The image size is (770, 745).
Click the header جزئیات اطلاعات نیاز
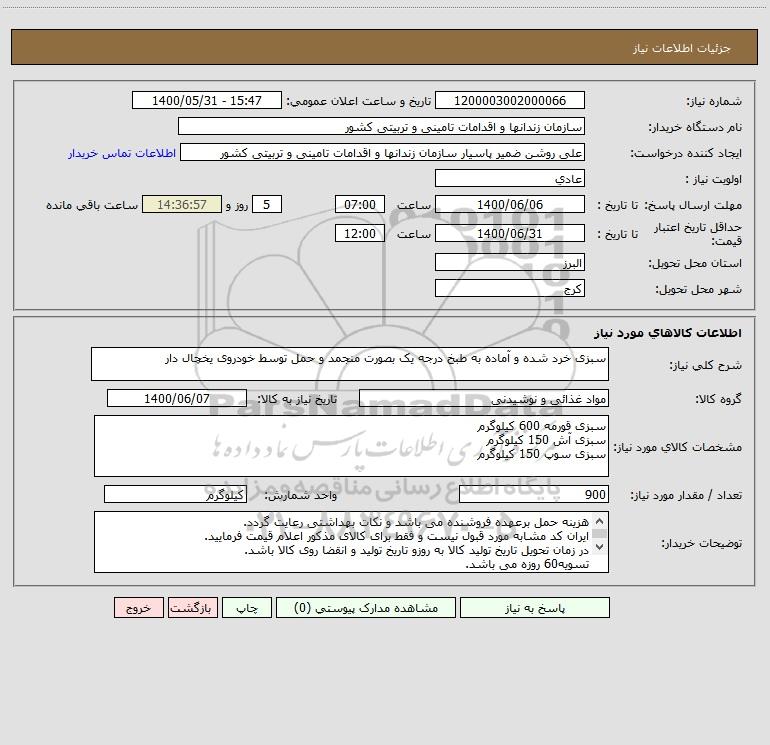pos(682,48)
